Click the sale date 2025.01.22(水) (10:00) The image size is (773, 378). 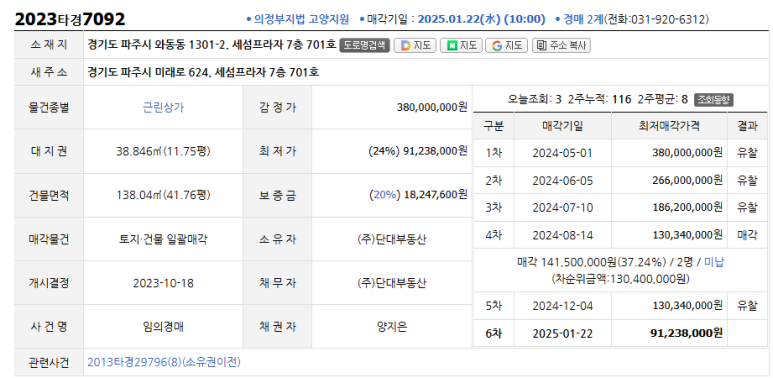[x=481, y=19]
